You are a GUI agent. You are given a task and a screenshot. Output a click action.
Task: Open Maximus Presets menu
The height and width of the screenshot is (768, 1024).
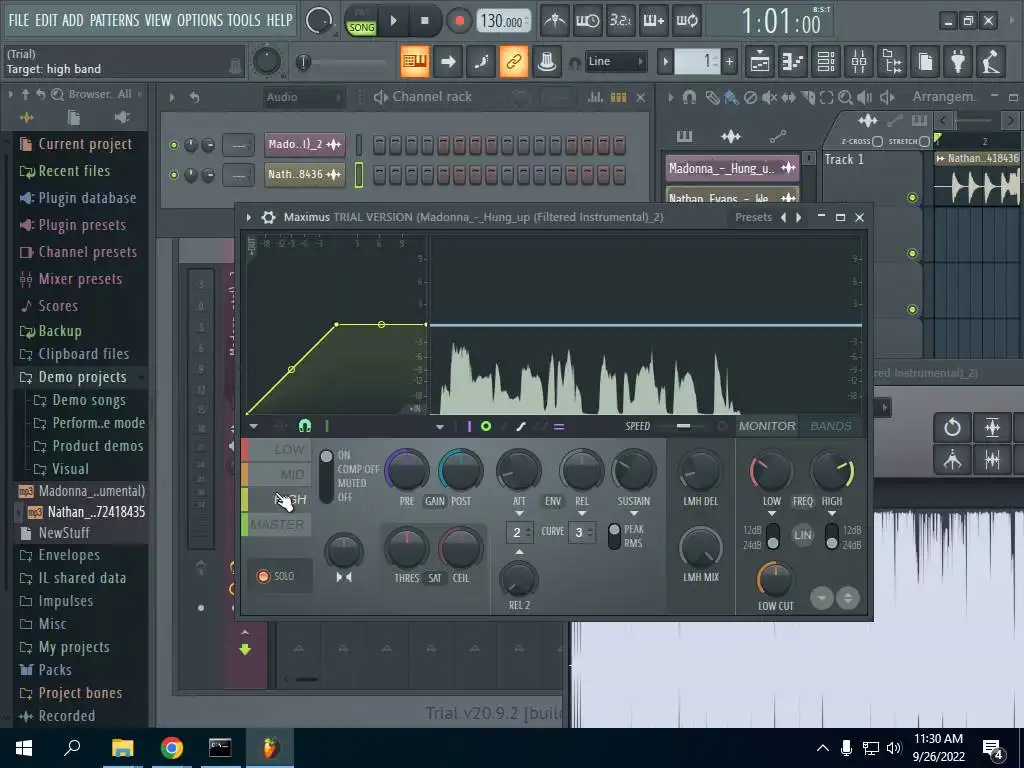tap(753, 217)
